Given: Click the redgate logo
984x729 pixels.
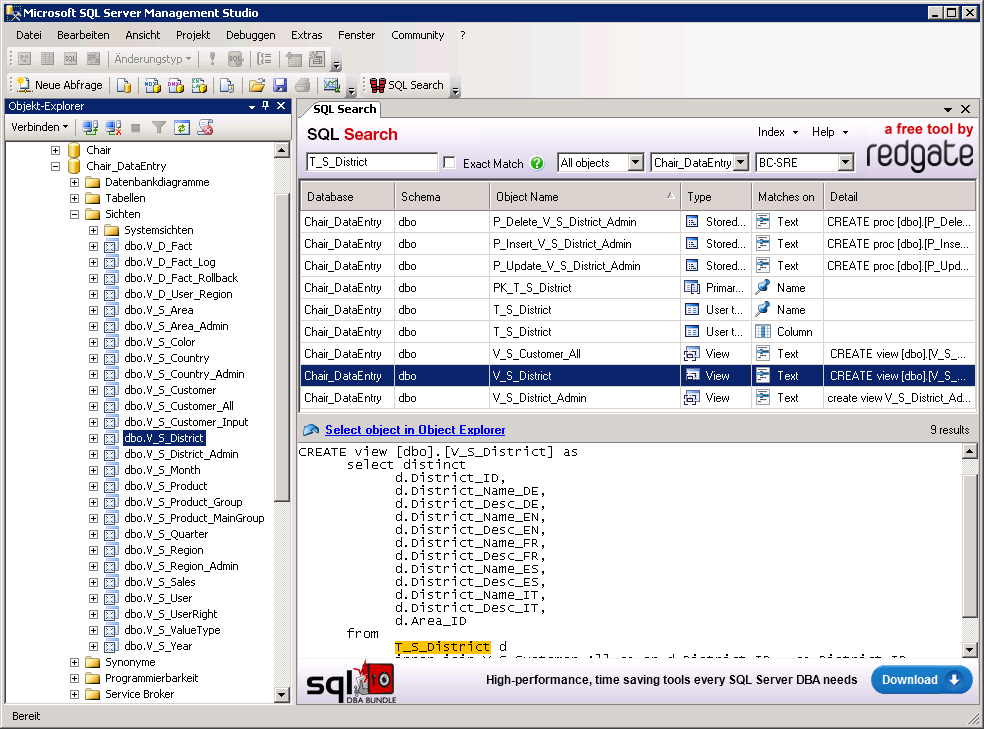Looking at the screenshot, I should [x=919, y=155].
